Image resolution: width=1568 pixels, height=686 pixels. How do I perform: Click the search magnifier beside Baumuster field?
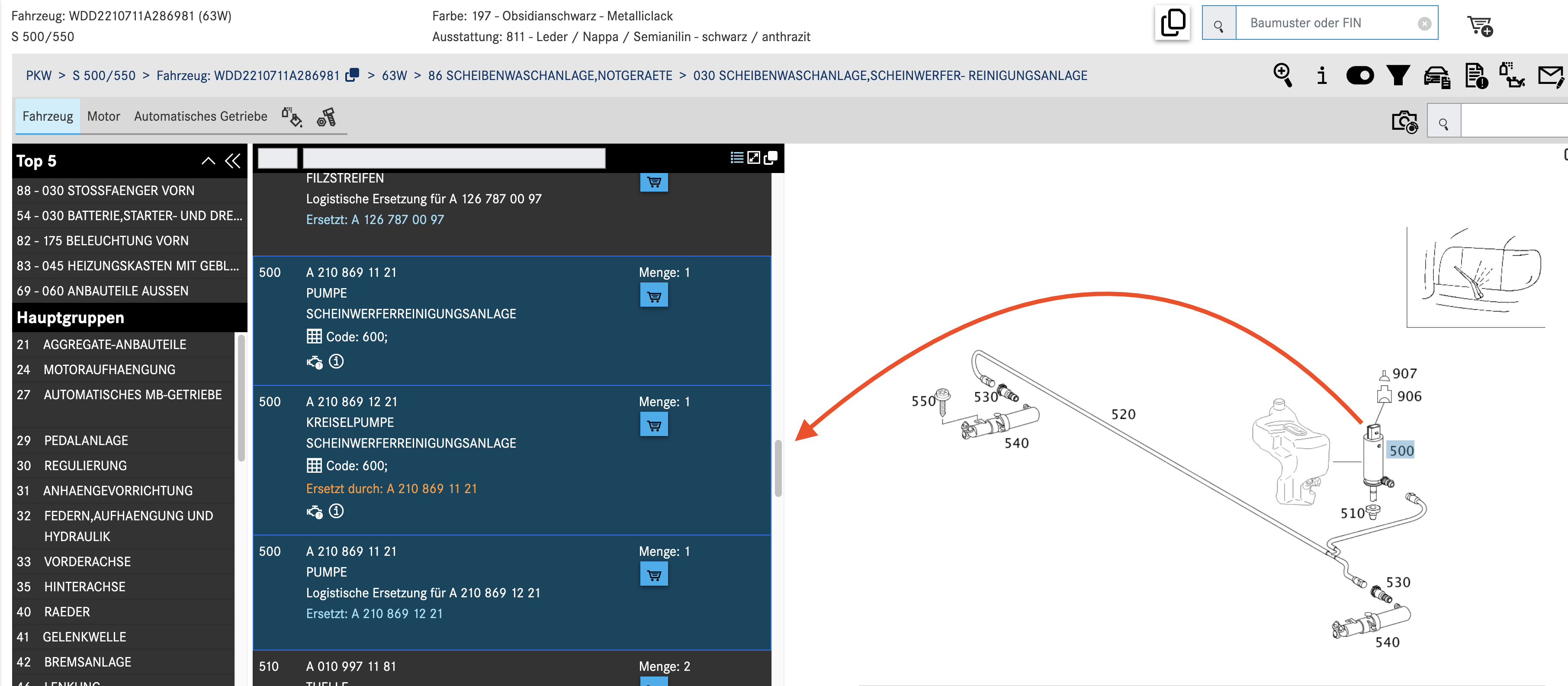pyautogui.click(x=1218, y=24)
